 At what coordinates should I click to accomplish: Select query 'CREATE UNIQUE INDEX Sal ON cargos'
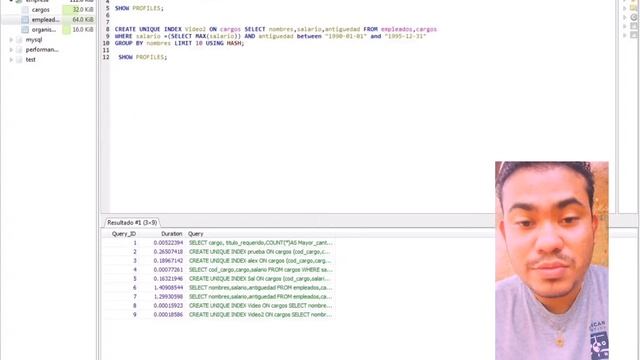pyautogui.click(x=259, y=279)
